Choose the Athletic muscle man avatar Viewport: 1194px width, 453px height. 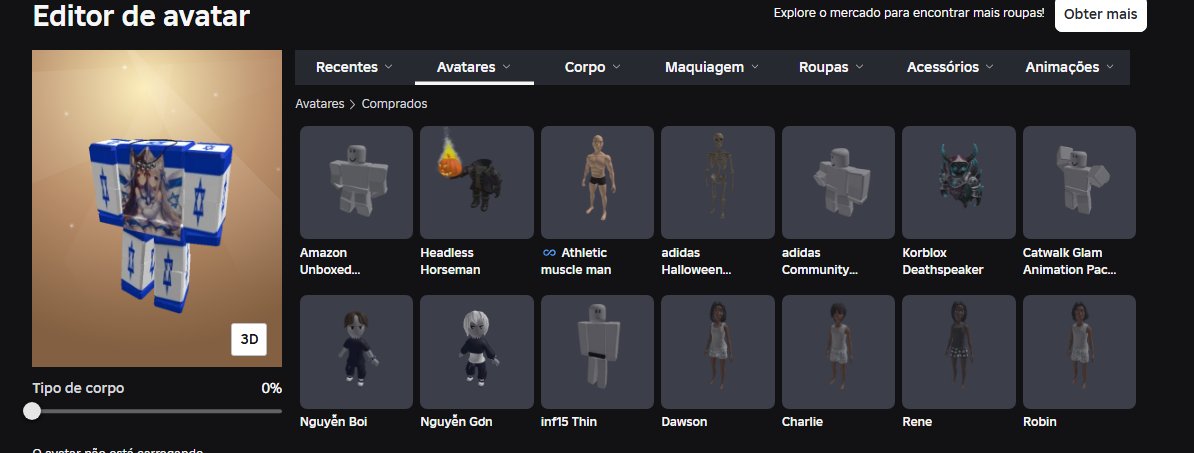click(x=597, y=183)
